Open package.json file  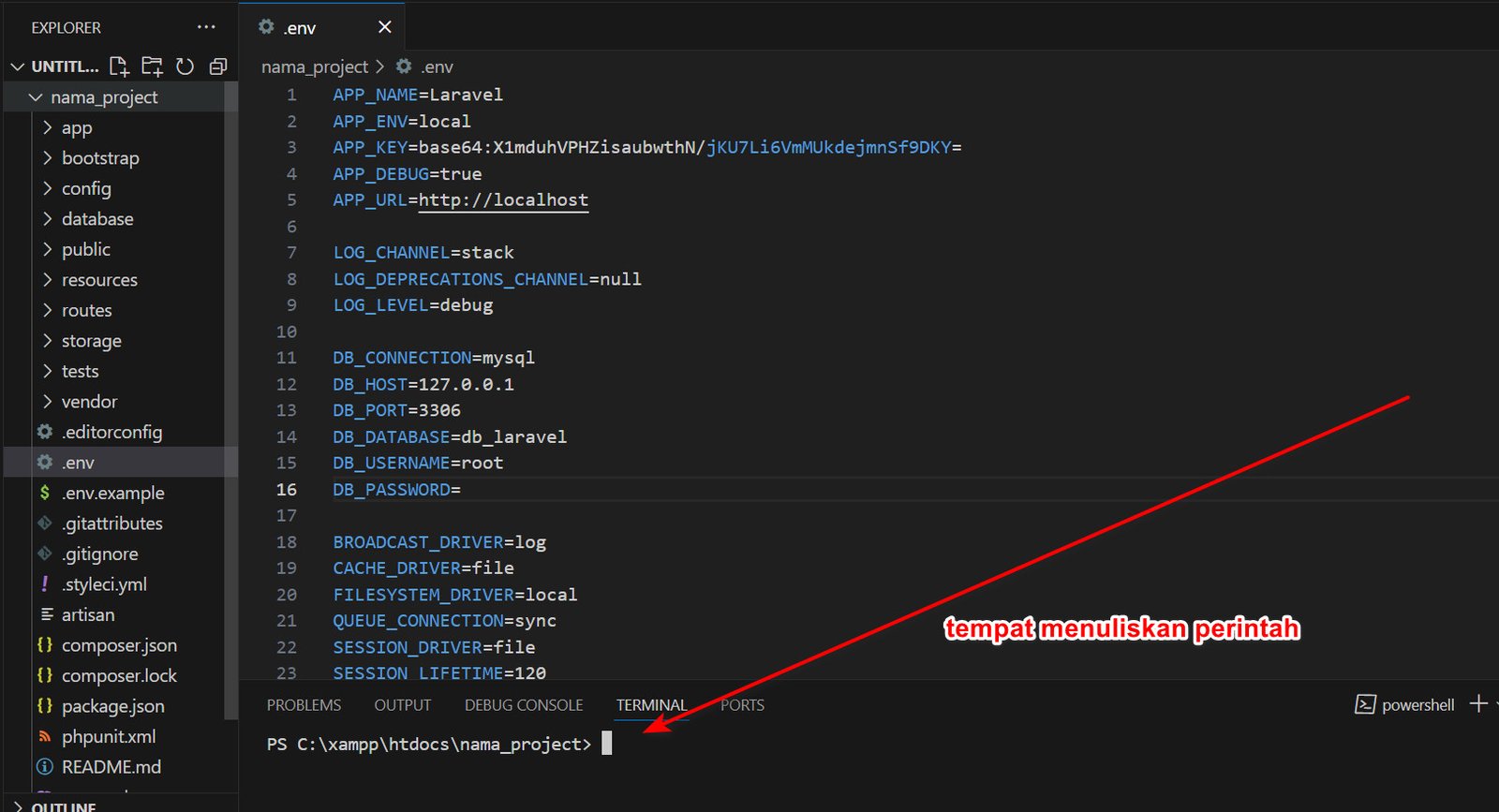click(x=112, y=706)
